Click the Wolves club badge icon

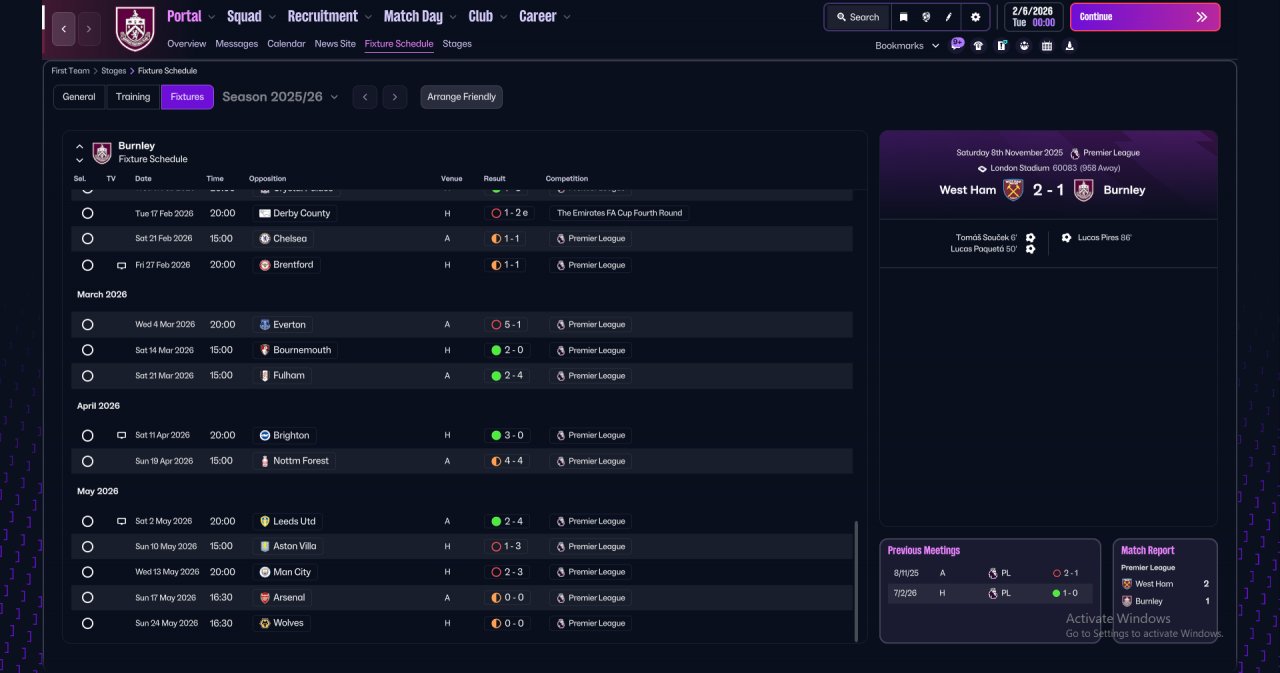coord(264,623)
